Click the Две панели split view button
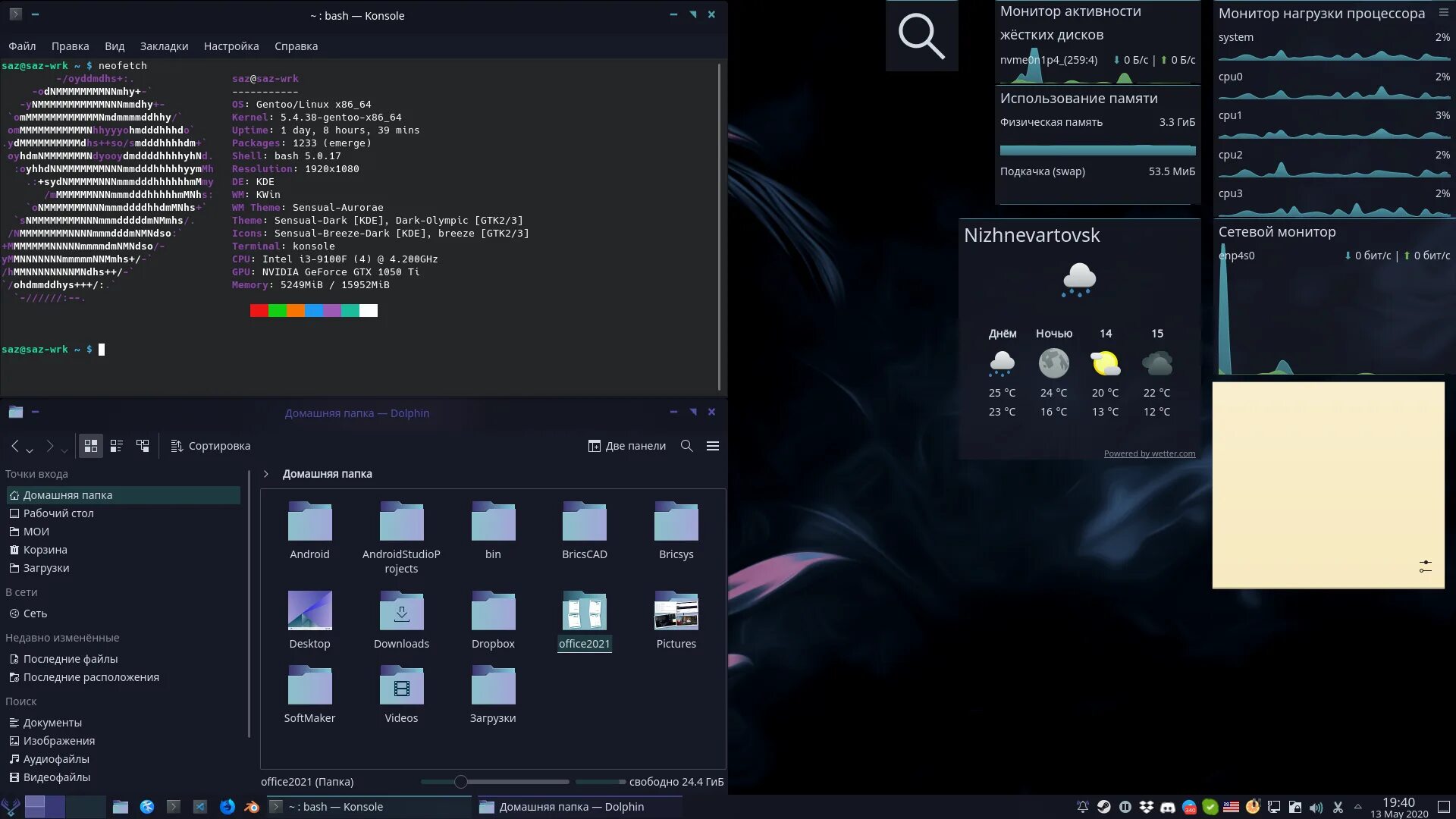Screen dimensions: 1456x819 click(626, 446)
